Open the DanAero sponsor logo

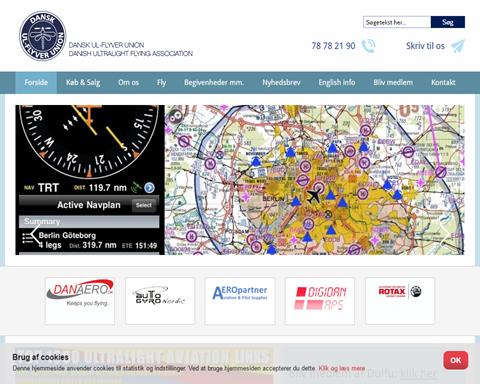(x=80, y=301)
